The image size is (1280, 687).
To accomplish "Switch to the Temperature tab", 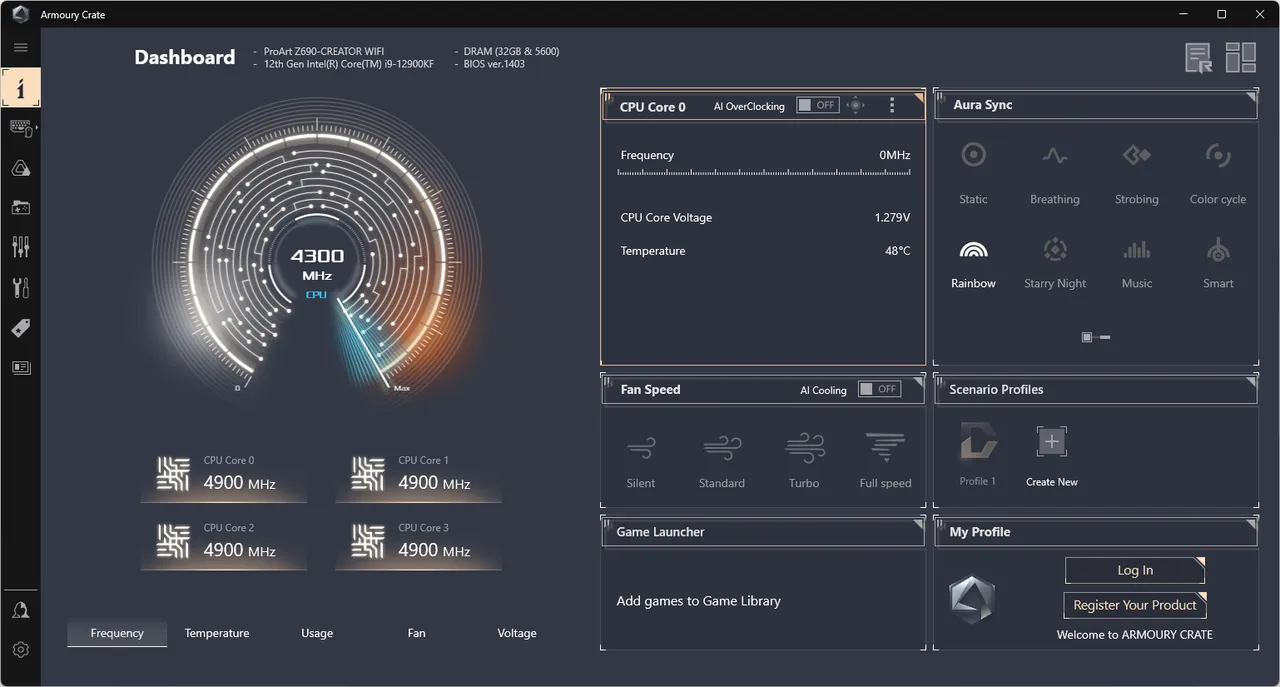I will click(x=217, y=633).
